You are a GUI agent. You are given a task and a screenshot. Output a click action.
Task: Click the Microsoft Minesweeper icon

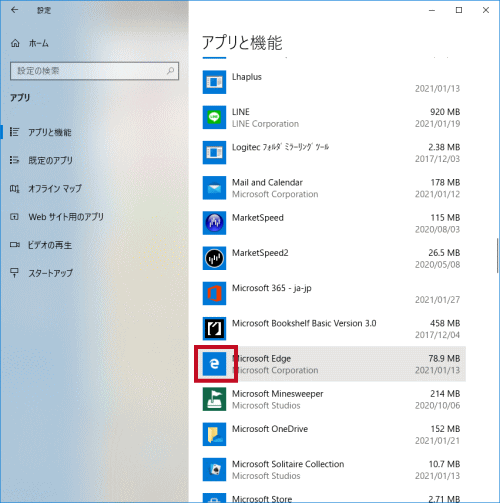pyautogui.click(x=214, y=399)
